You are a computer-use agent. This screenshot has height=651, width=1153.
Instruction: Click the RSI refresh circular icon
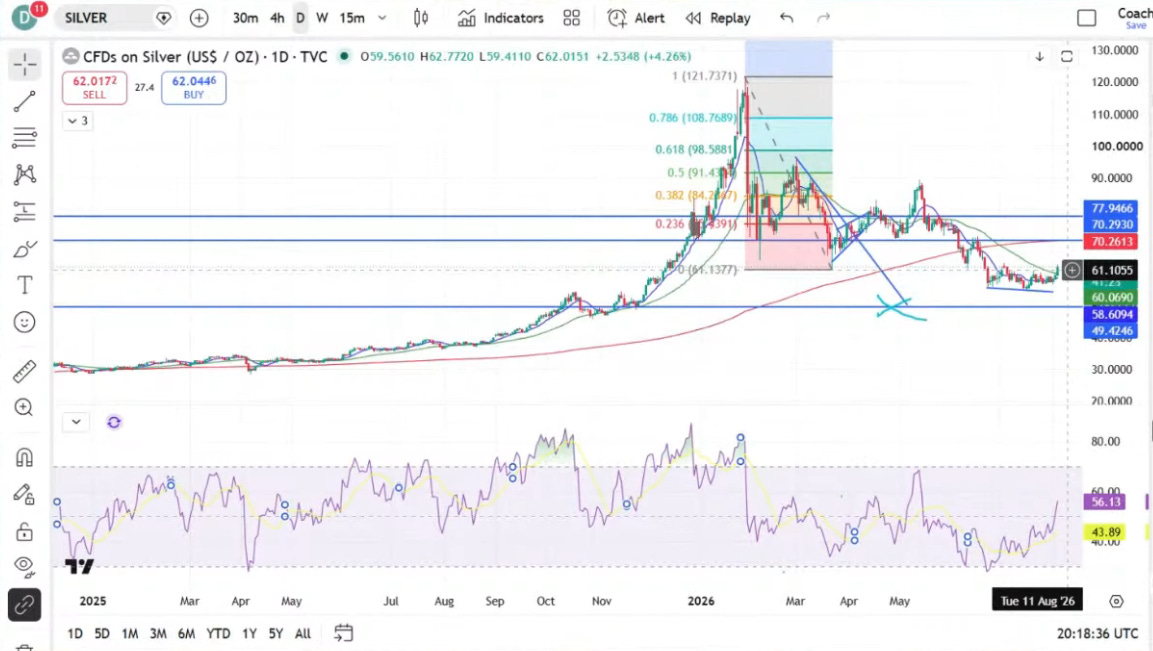(x=113, y=422)
